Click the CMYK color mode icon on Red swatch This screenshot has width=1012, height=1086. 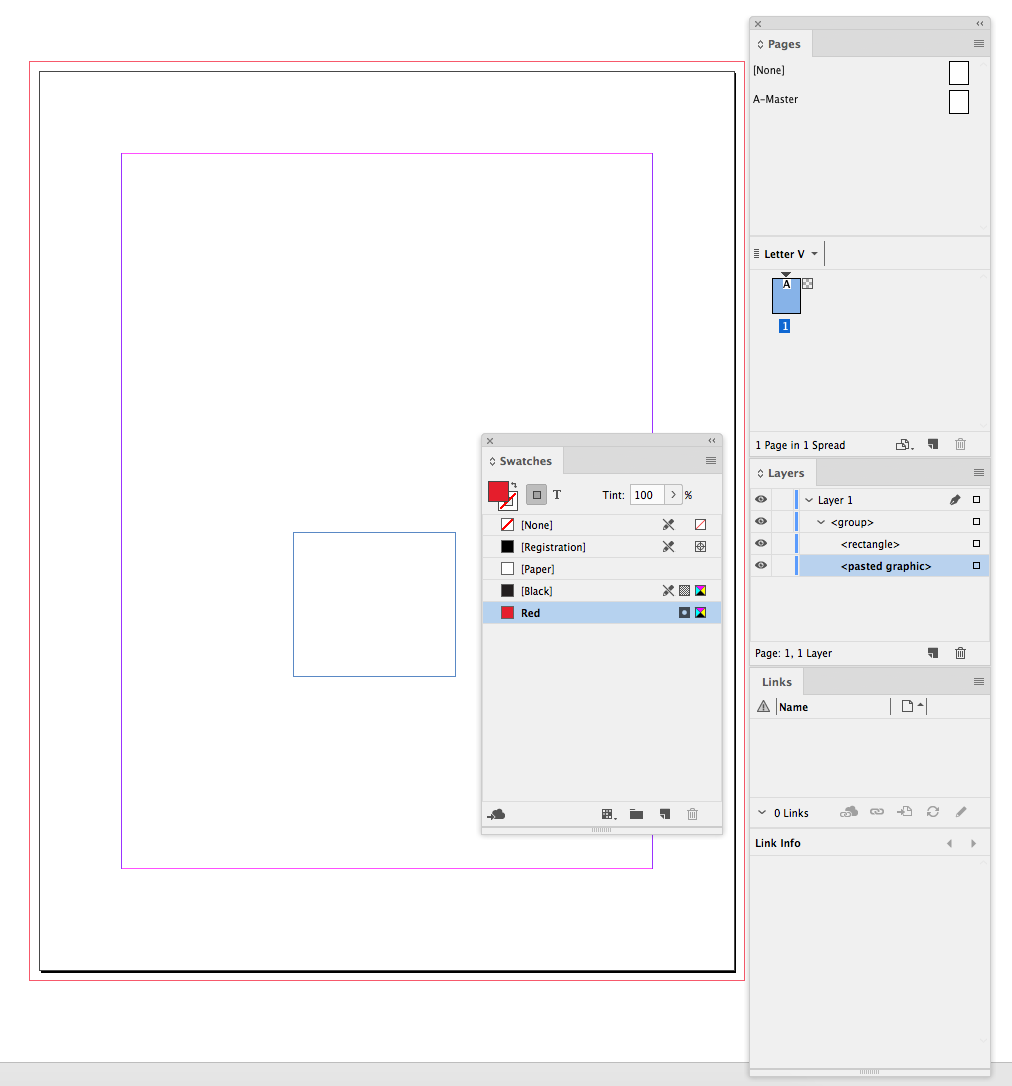tap(699, 612)
